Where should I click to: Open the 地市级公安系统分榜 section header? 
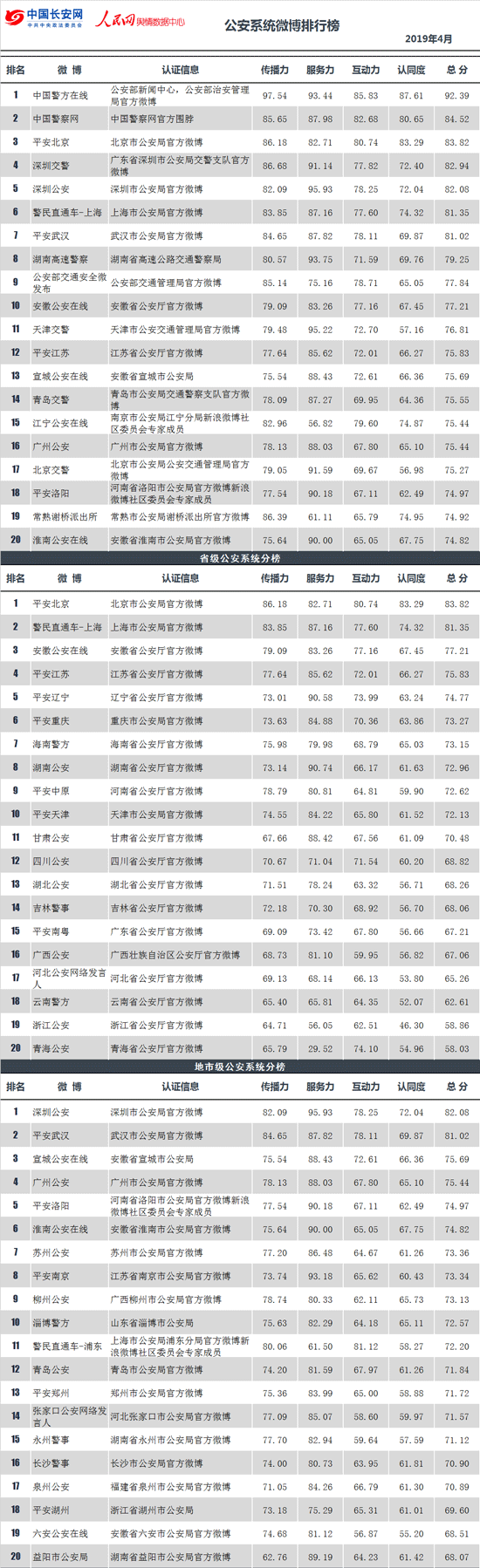240,1067
